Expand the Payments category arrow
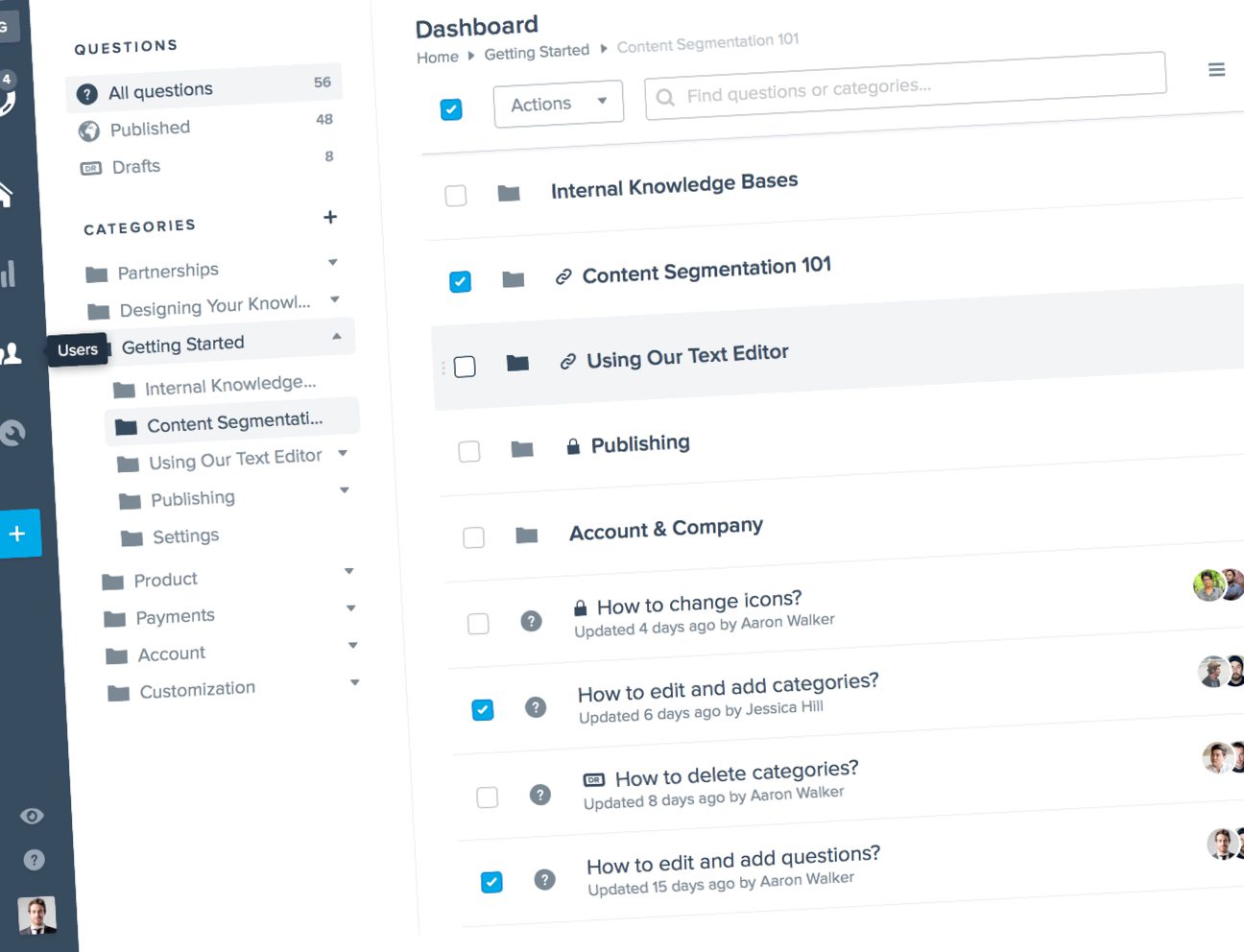 pos(351,607)
